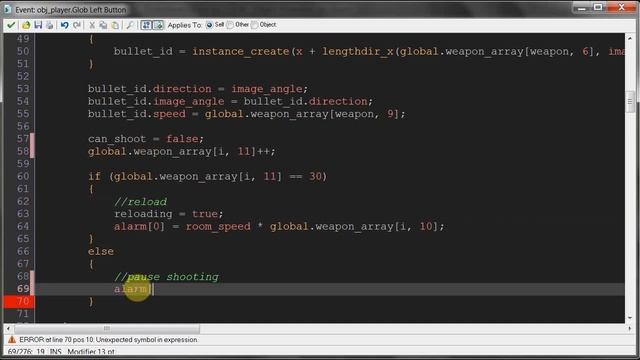
Task: Click the scroll up arrow of the editor
Action: pyautogui.click(x=630, y=39)
